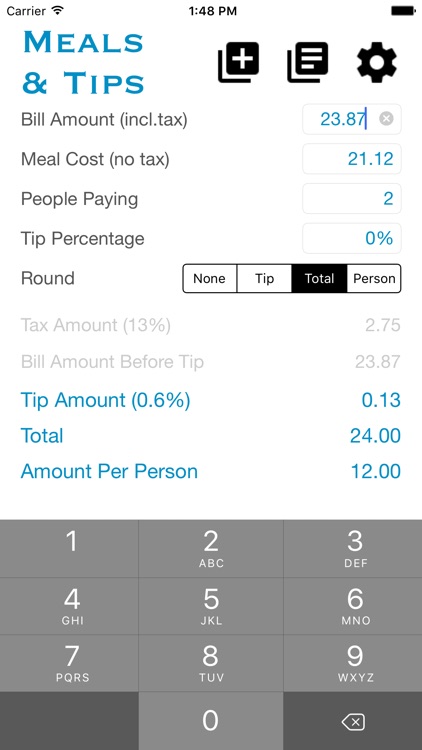Tap keypad number 0

pyautogui.click(x=211, y=721)
